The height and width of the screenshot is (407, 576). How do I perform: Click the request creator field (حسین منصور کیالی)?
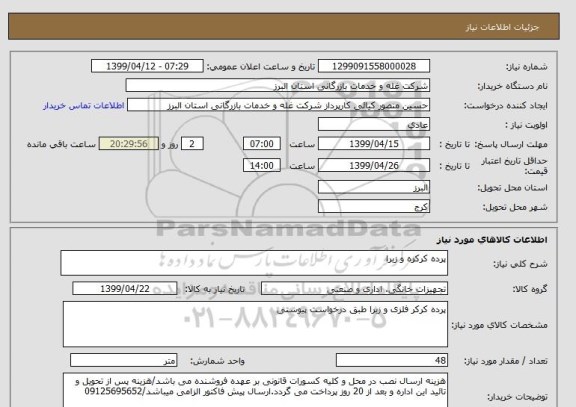(278, 105)
